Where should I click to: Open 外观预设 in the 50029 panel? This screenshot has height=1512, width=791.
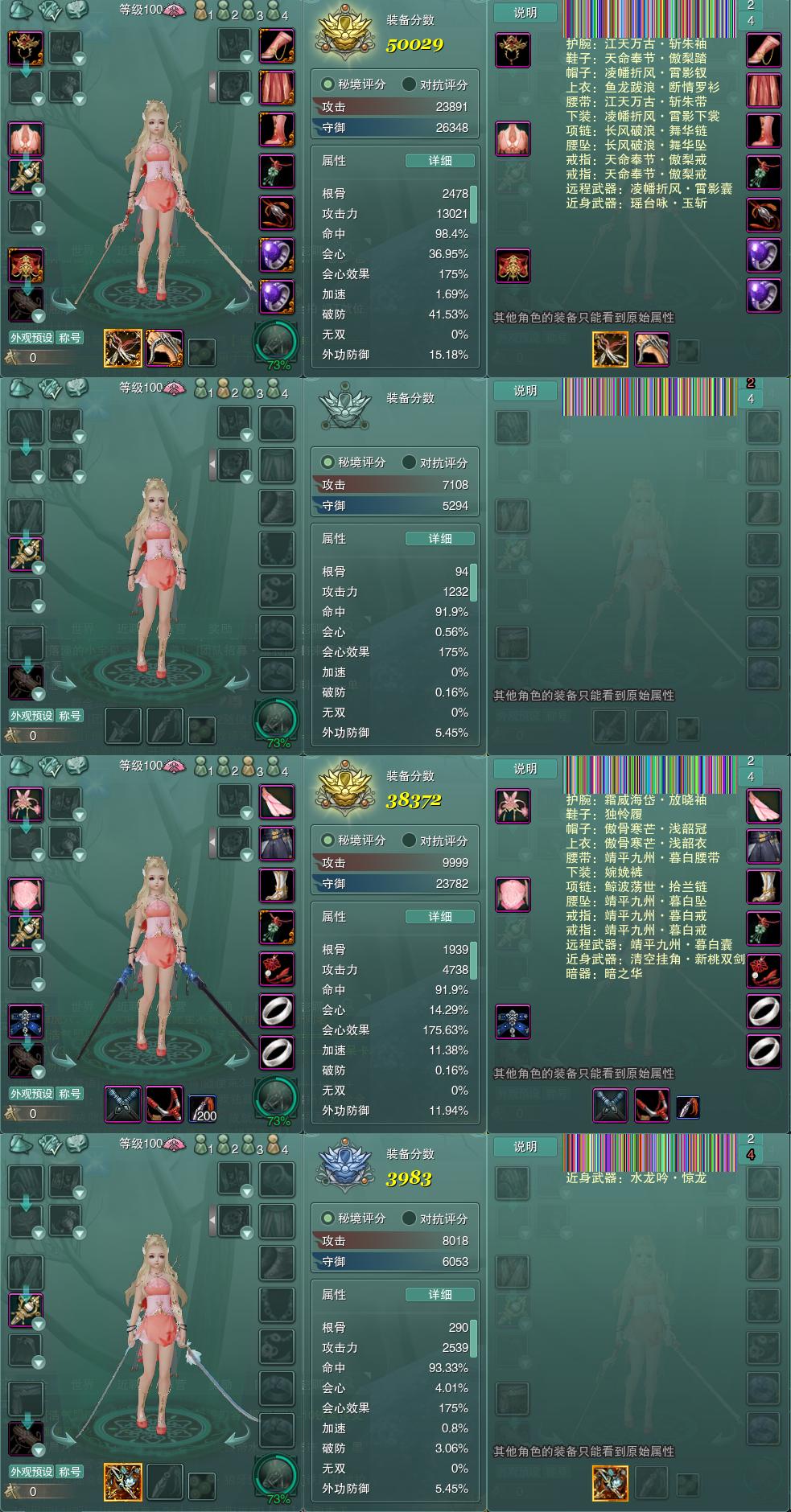(31, 338)
